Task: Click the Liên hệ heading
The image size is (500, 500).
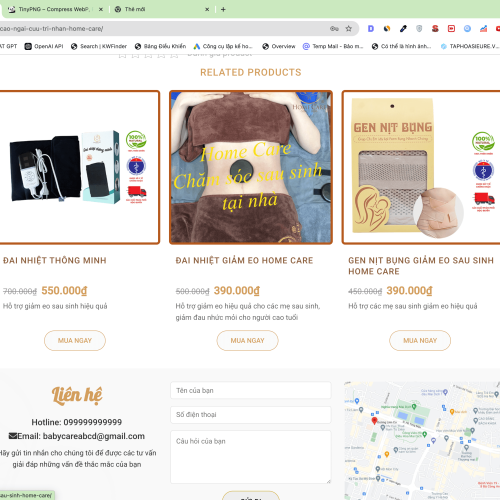Action: click(77, 395)
